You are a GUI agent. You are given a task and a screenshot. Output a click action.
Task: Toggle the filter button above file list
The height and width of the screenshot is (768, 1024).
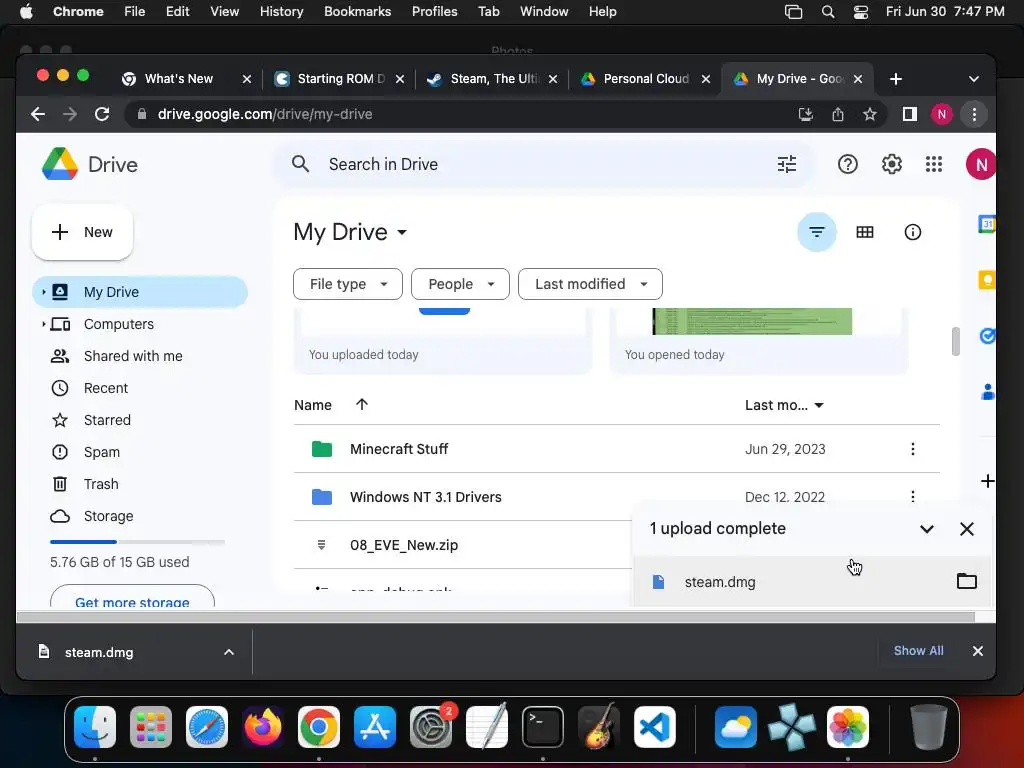(816, 232)
